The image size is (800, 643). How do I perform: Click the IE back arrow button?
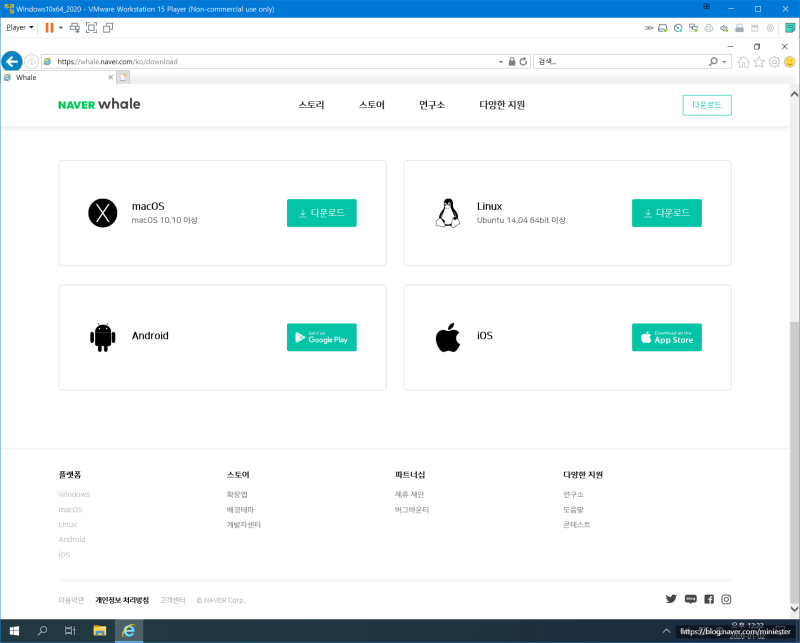tap(11, 62)
